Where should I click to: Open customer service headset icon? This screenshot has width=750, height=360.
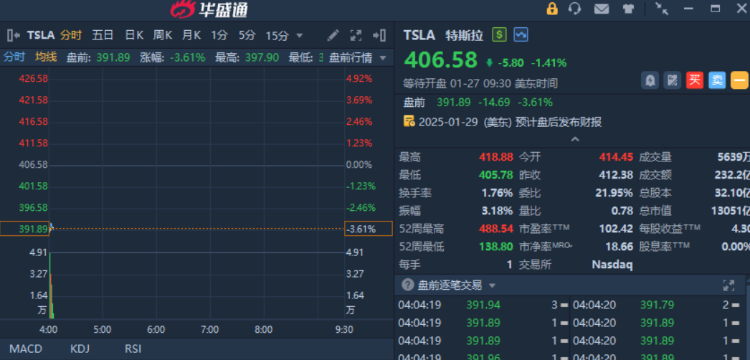[x=575, y=9]
